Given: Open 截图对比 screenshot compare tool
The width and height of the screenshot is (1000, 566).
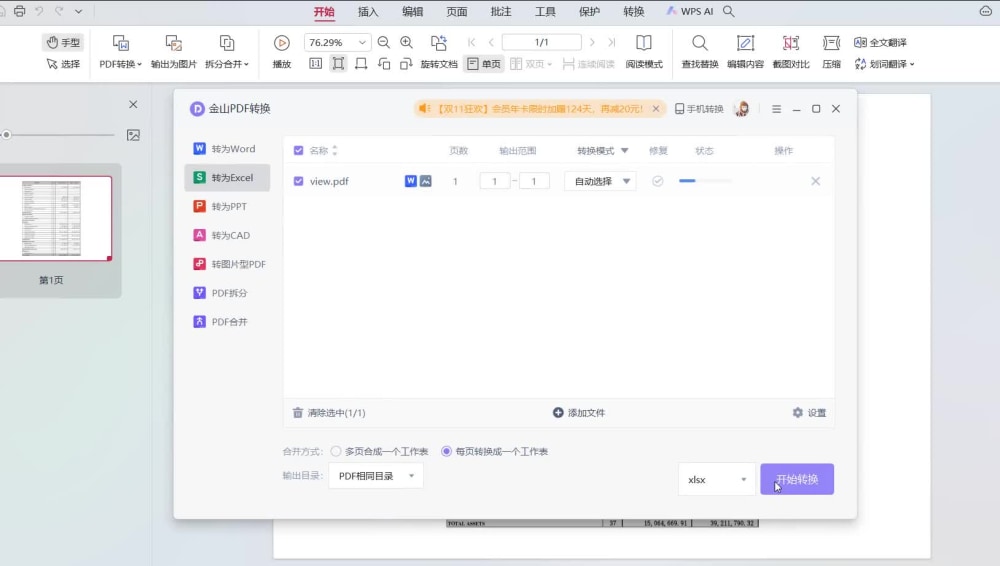Looking at the screenshot, I should pyautogui.click(x=791, y=52).
